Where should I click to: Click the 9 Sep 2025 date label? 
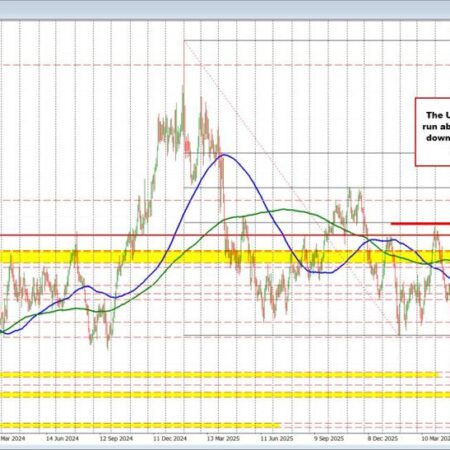point(329,438)
